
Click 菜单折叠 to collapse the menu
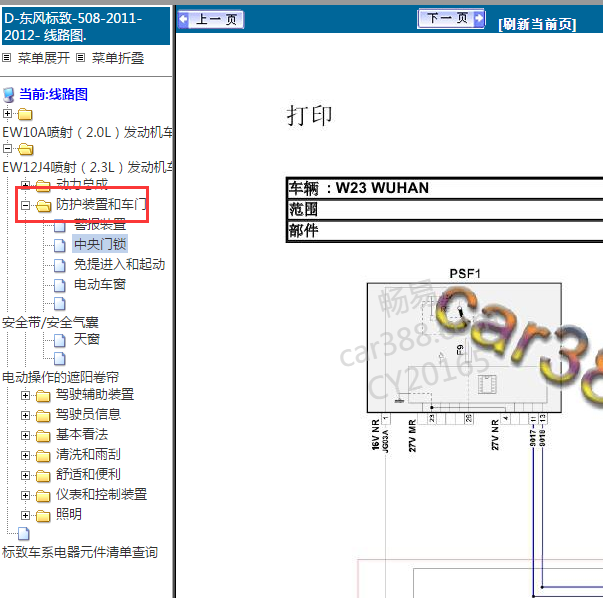tap(118, 58)
